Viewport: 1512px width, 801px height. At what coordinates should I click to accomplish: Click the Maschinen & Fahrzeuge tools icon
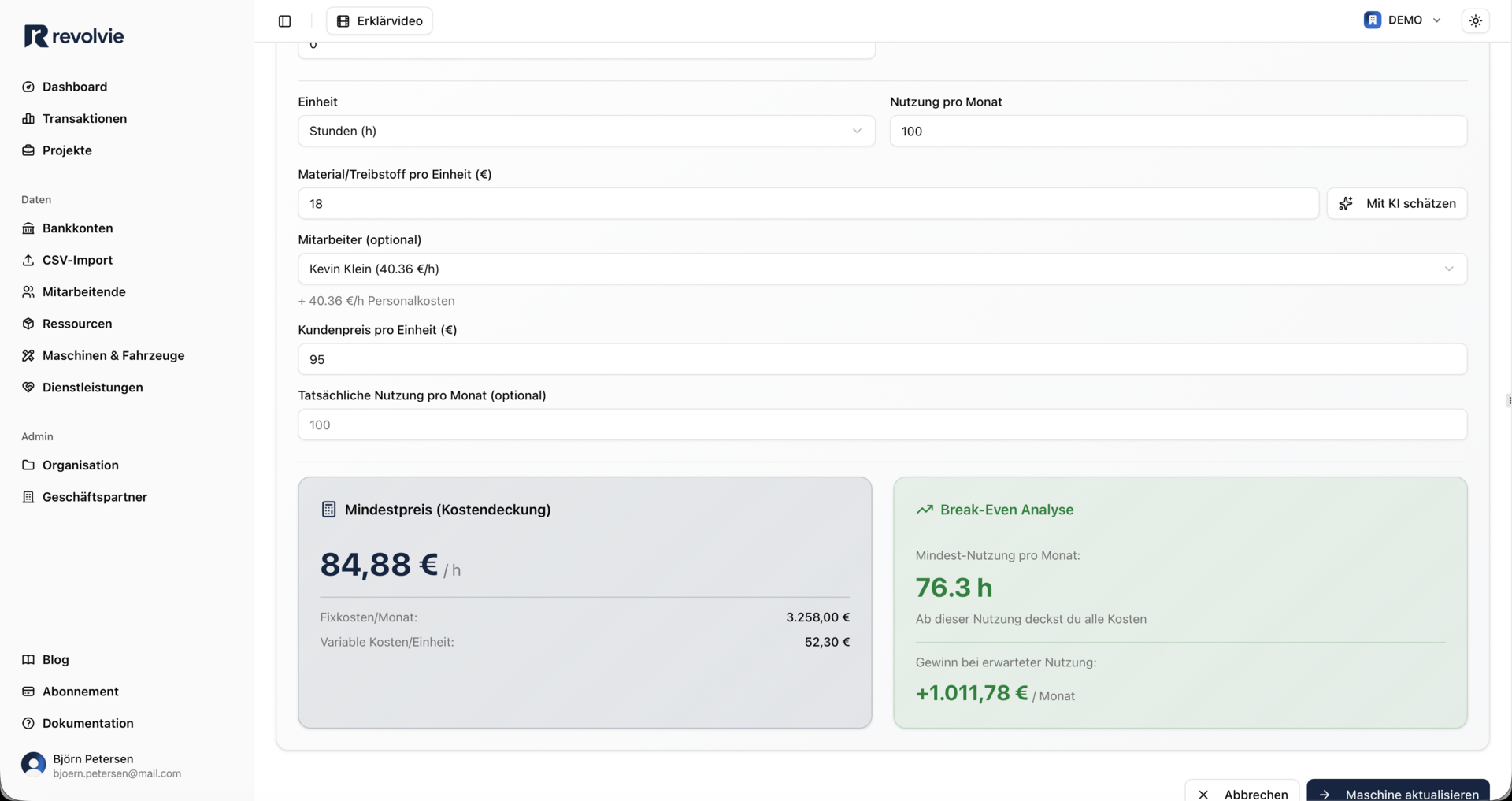(x=28, y=356)
